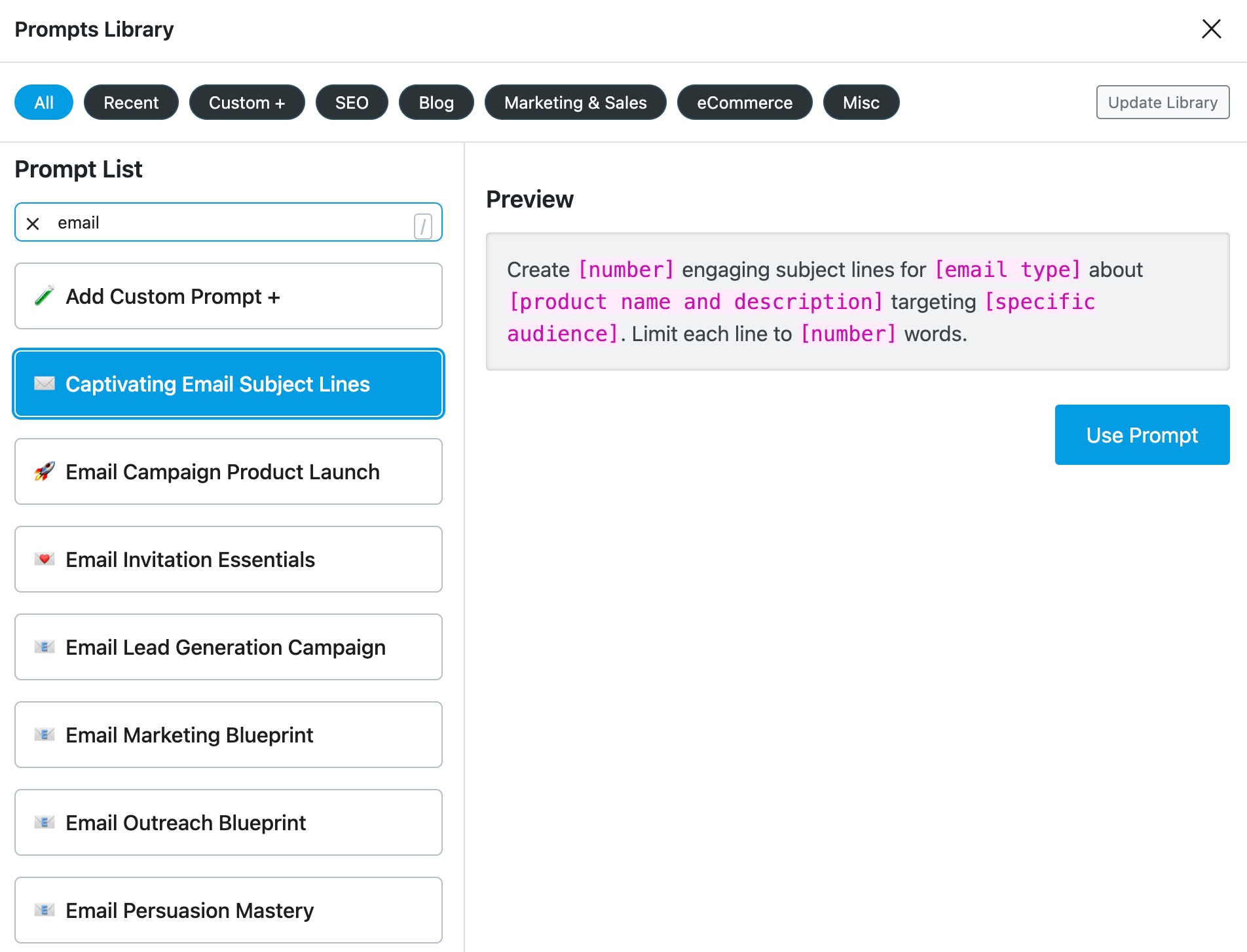Toggle the eCommerce filter
The height and width of the screenshot is (952, 1247).
click(x=744, y=102)
